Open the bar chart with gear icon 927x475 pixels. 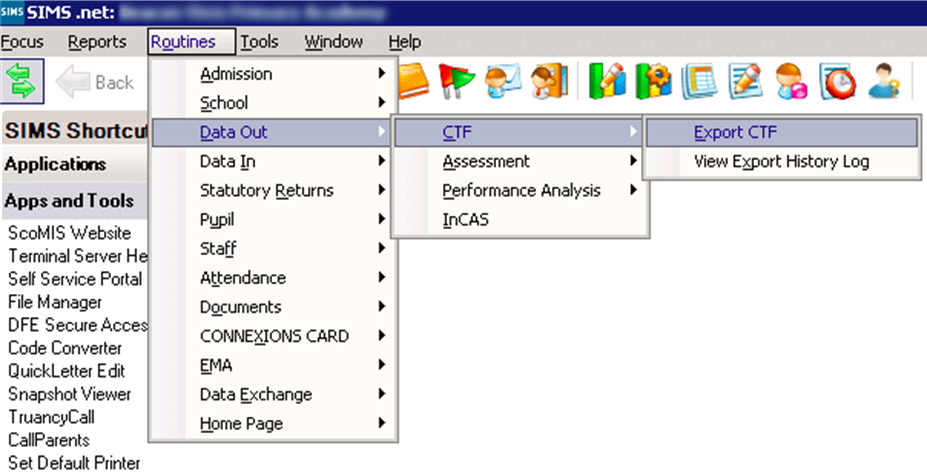pos(653,82)
